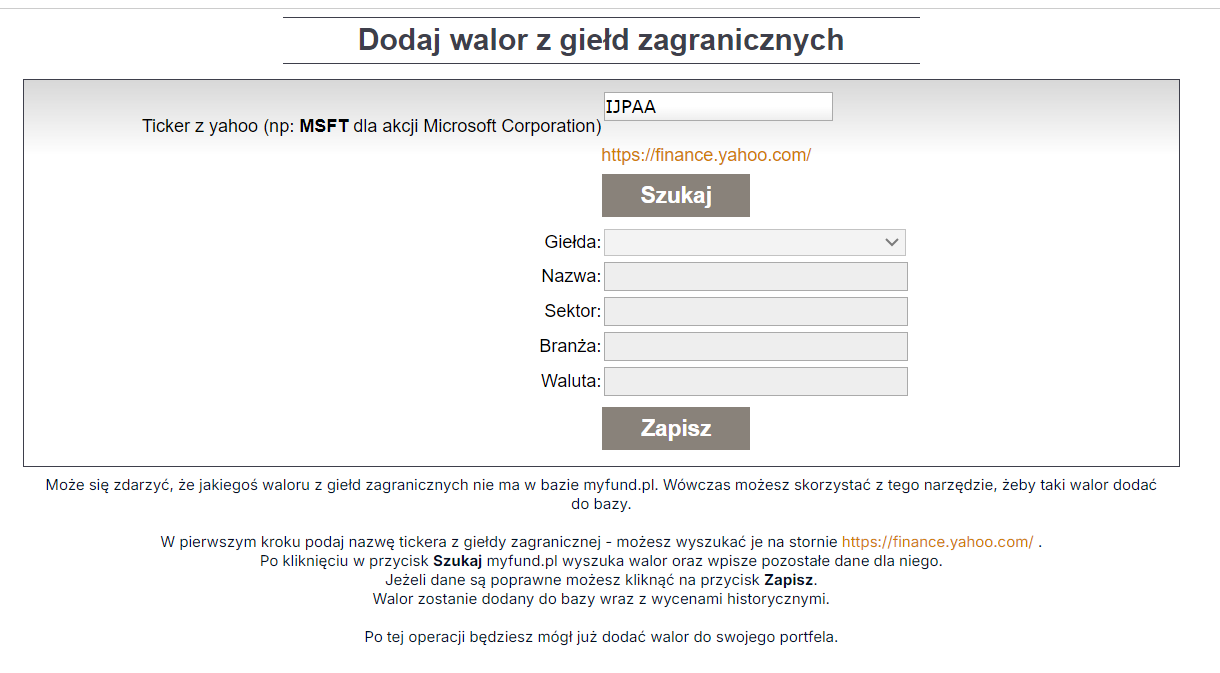This screenshot has width=1220, height=673.
Task: Click the bold Zapisz word in the instructions
Action: [790, 580]
